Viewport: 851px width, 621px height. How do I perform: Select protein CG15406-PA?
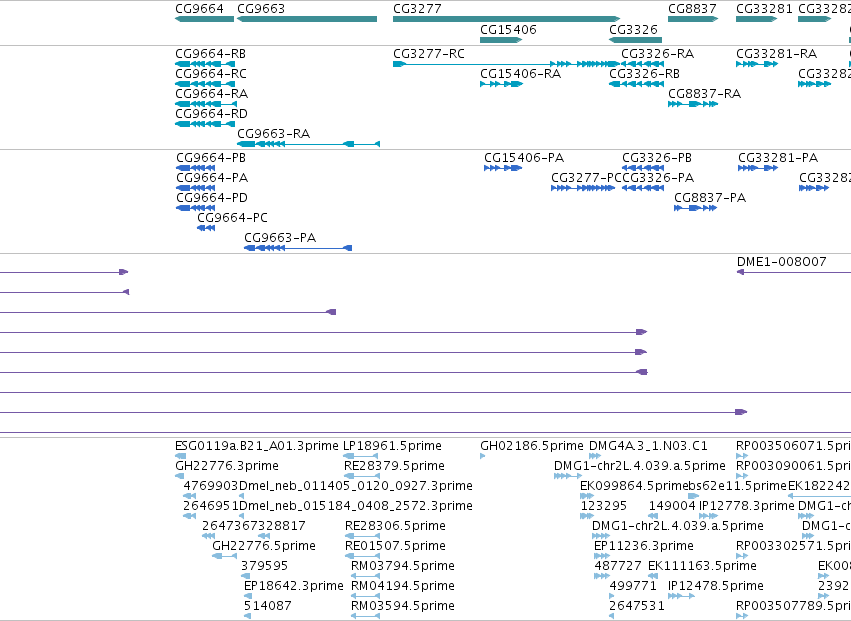pyautogui.click(x=524, y=158)
